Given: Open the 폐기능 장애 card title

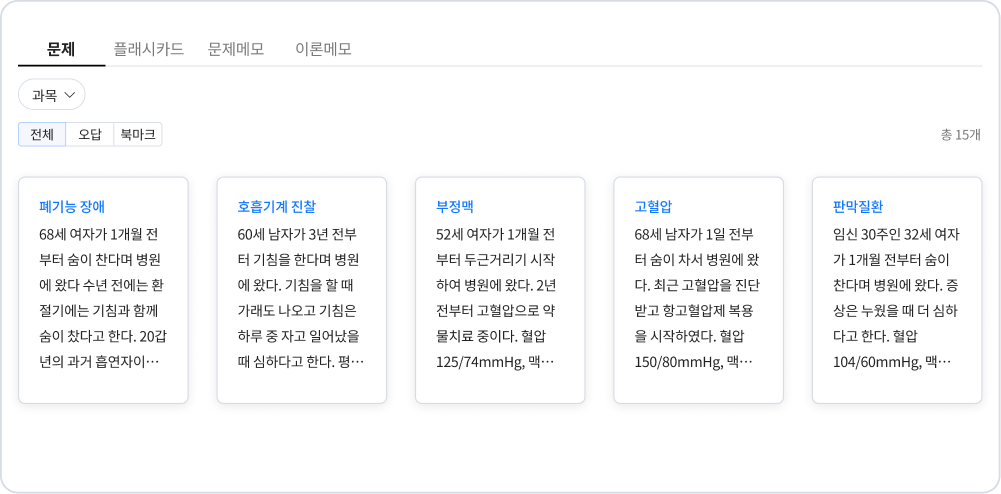Looking at the screenshot, I should pos(72,207).
